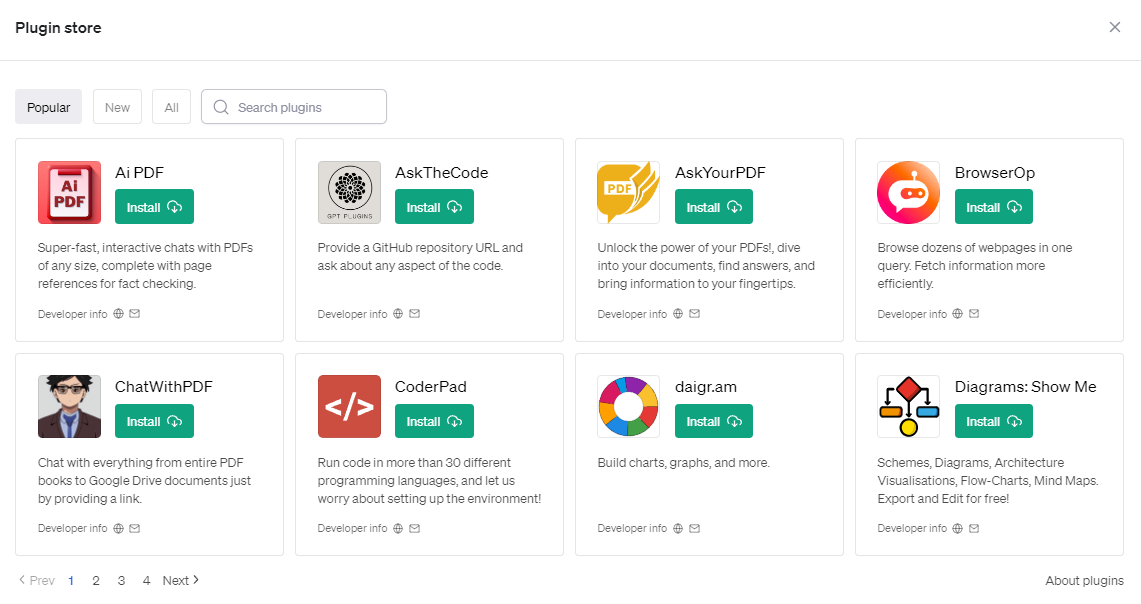Open CoderPad developer website globe icon

pos(398,528)
